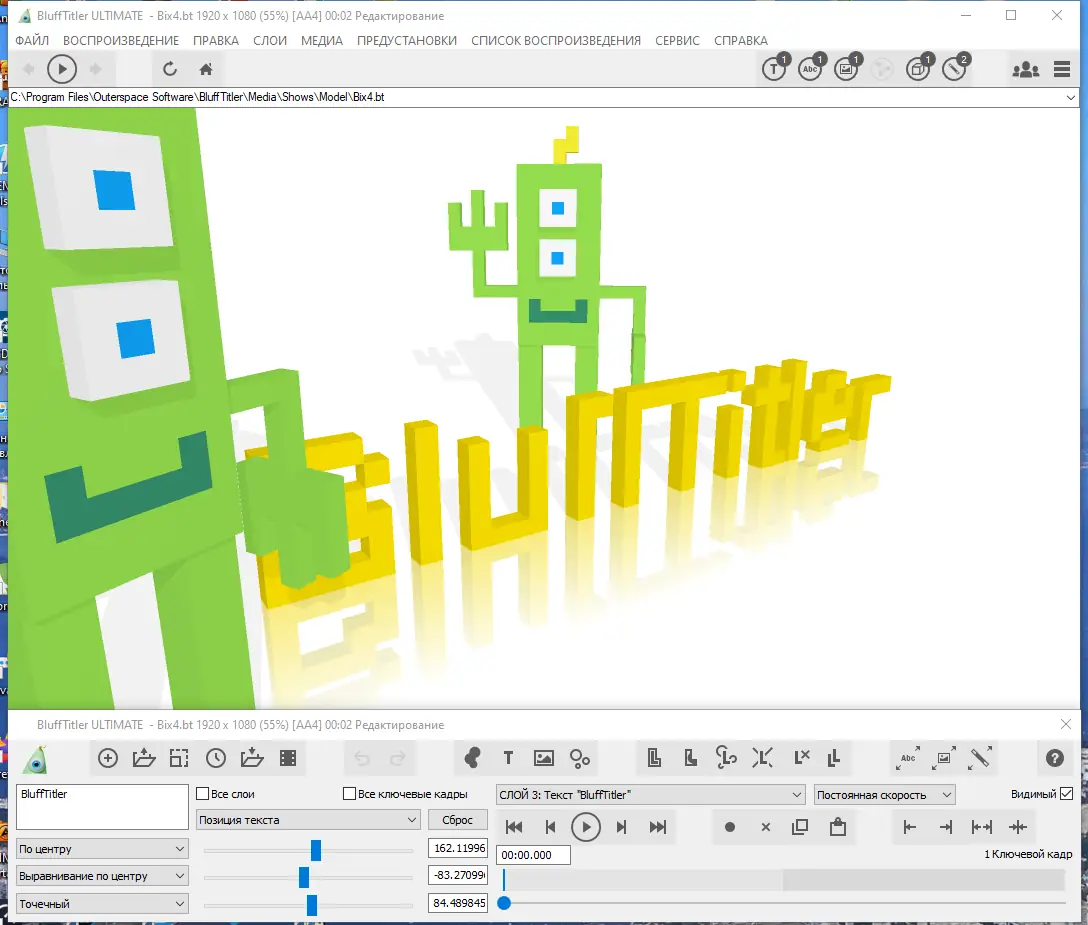Open the ПРАВКА menu
This screenshot has height=925, width=1088.
pos(216,41)
